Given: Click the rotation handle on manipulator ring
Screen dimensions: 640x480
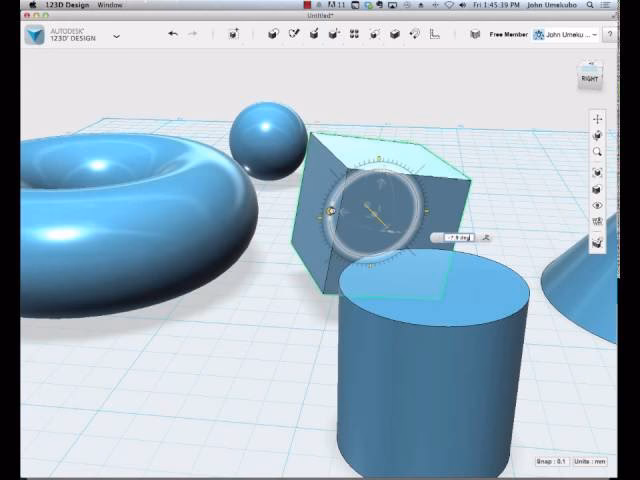Looking at the screenshot, I should (331, 211).
